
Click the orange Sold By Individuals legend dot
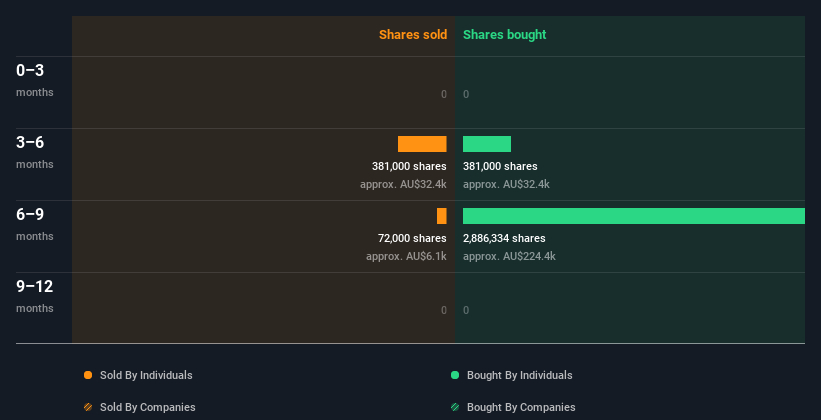[x=88, y=375]
